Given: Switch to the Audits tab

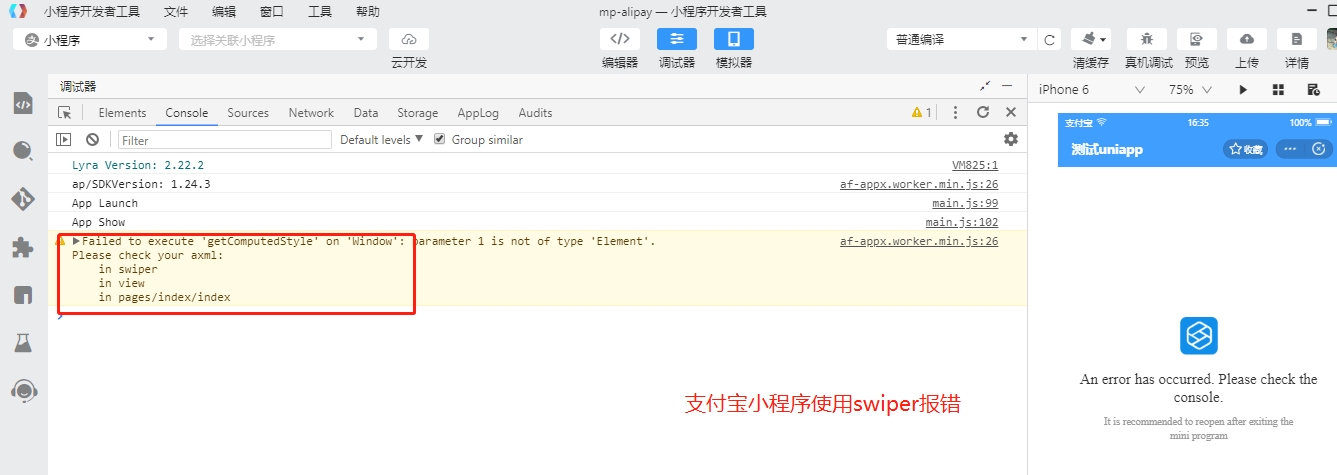Looking at the screenshot, I should [x=535, y=113].
